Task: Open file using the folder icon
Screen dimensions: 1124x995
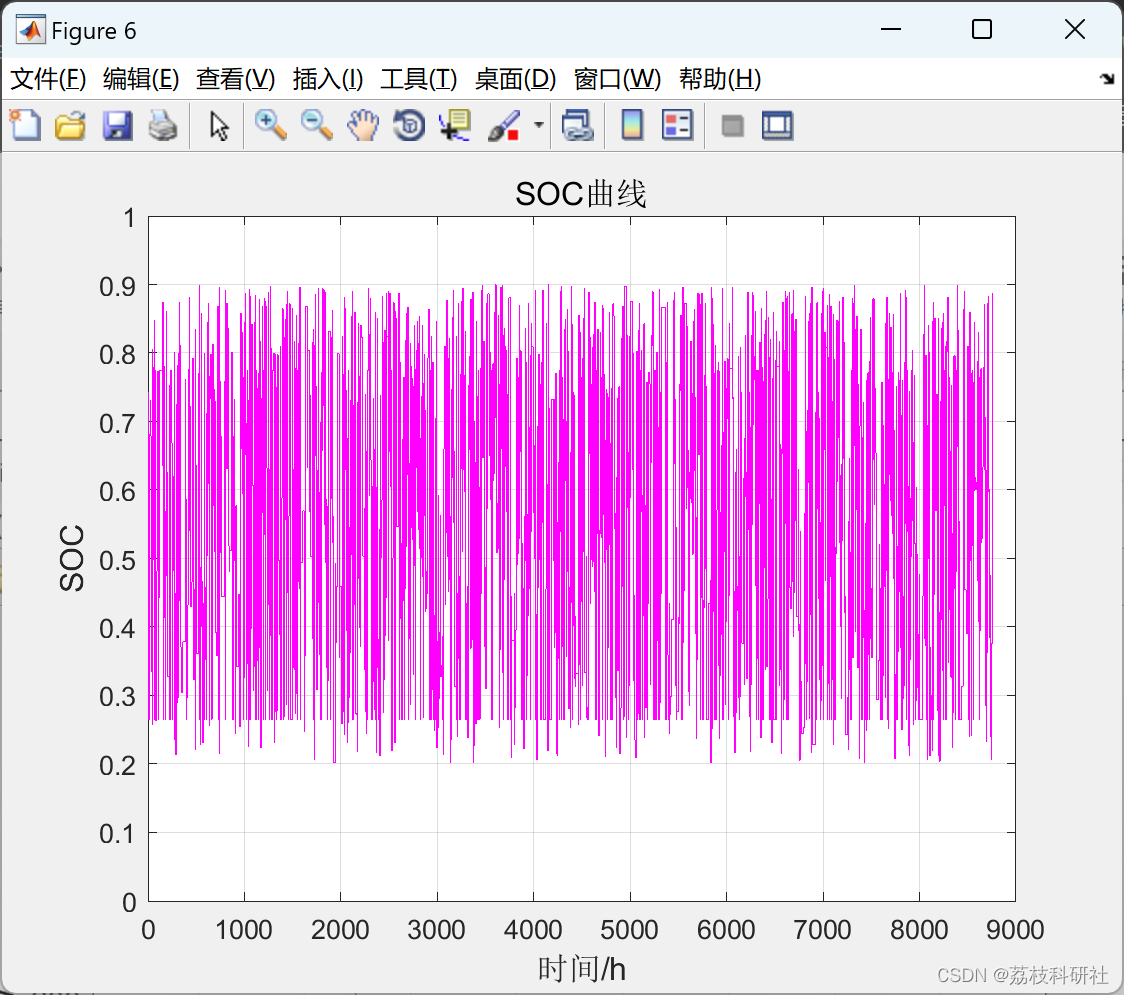Action: (70, 125)
